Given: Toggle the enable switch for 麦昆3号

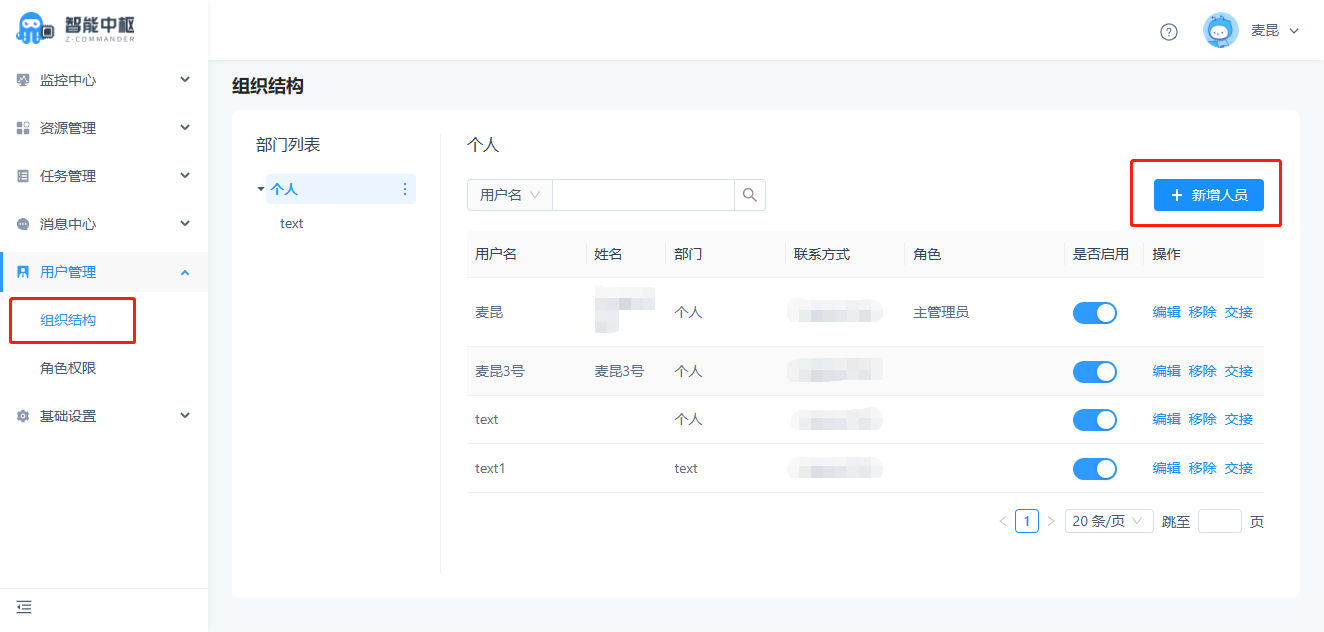Looking at the screenshot, I should coord(1094,372).
